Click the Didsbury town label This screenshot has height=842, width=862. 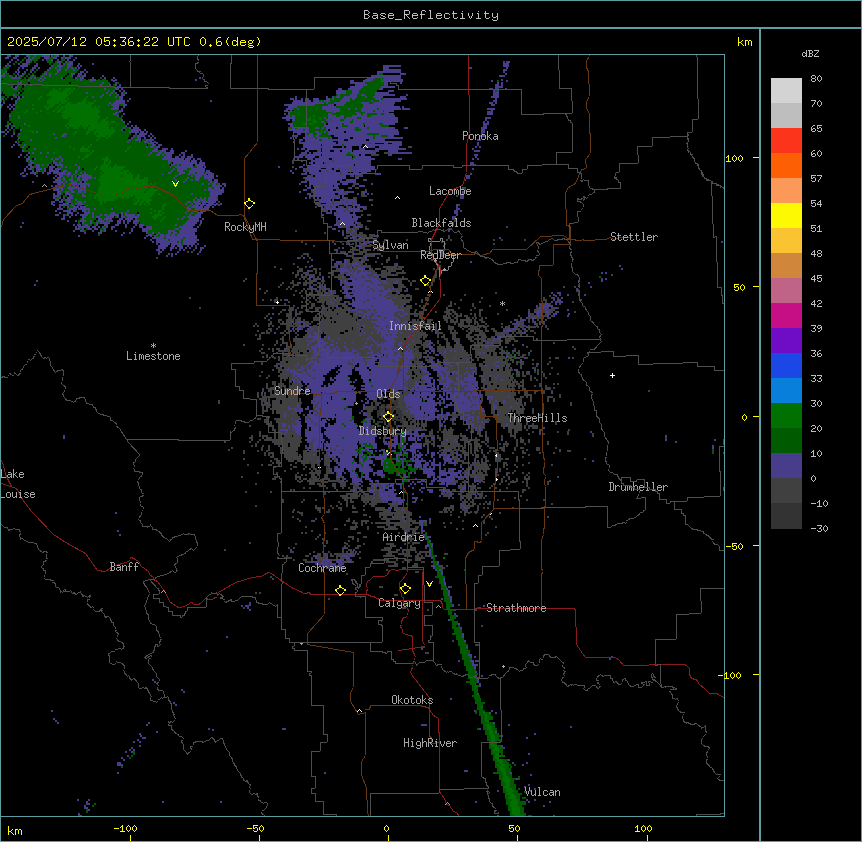[x=383, y=431]
